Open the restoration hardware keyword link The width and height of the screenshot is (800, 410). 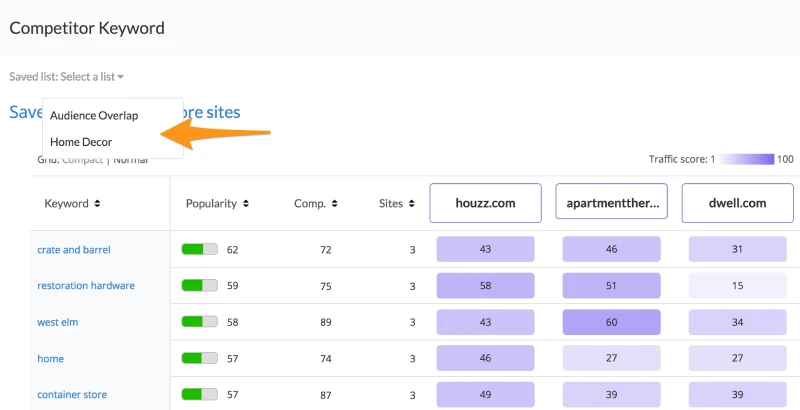pos(86,286)
